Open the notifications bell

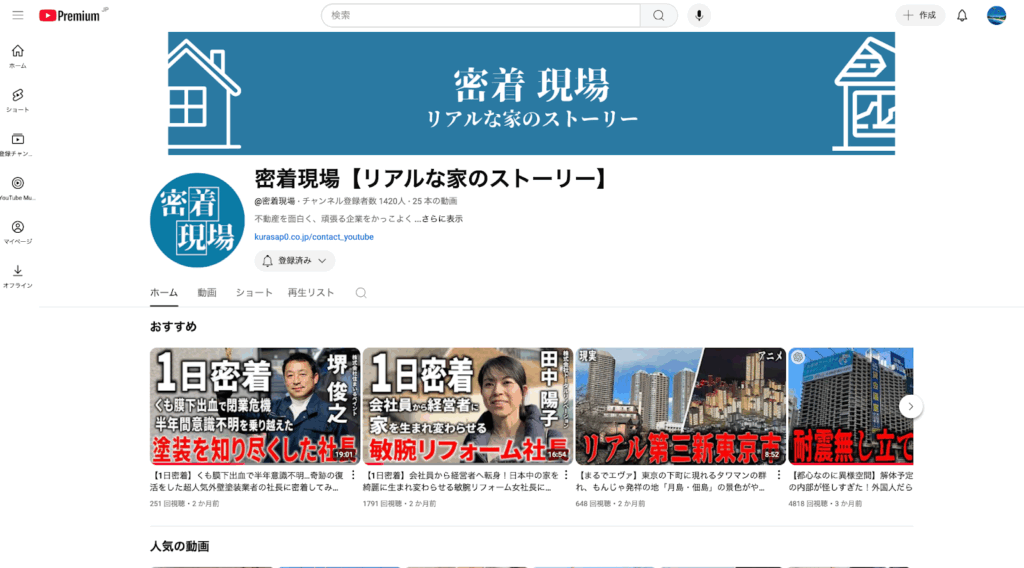tap(962, 16)
